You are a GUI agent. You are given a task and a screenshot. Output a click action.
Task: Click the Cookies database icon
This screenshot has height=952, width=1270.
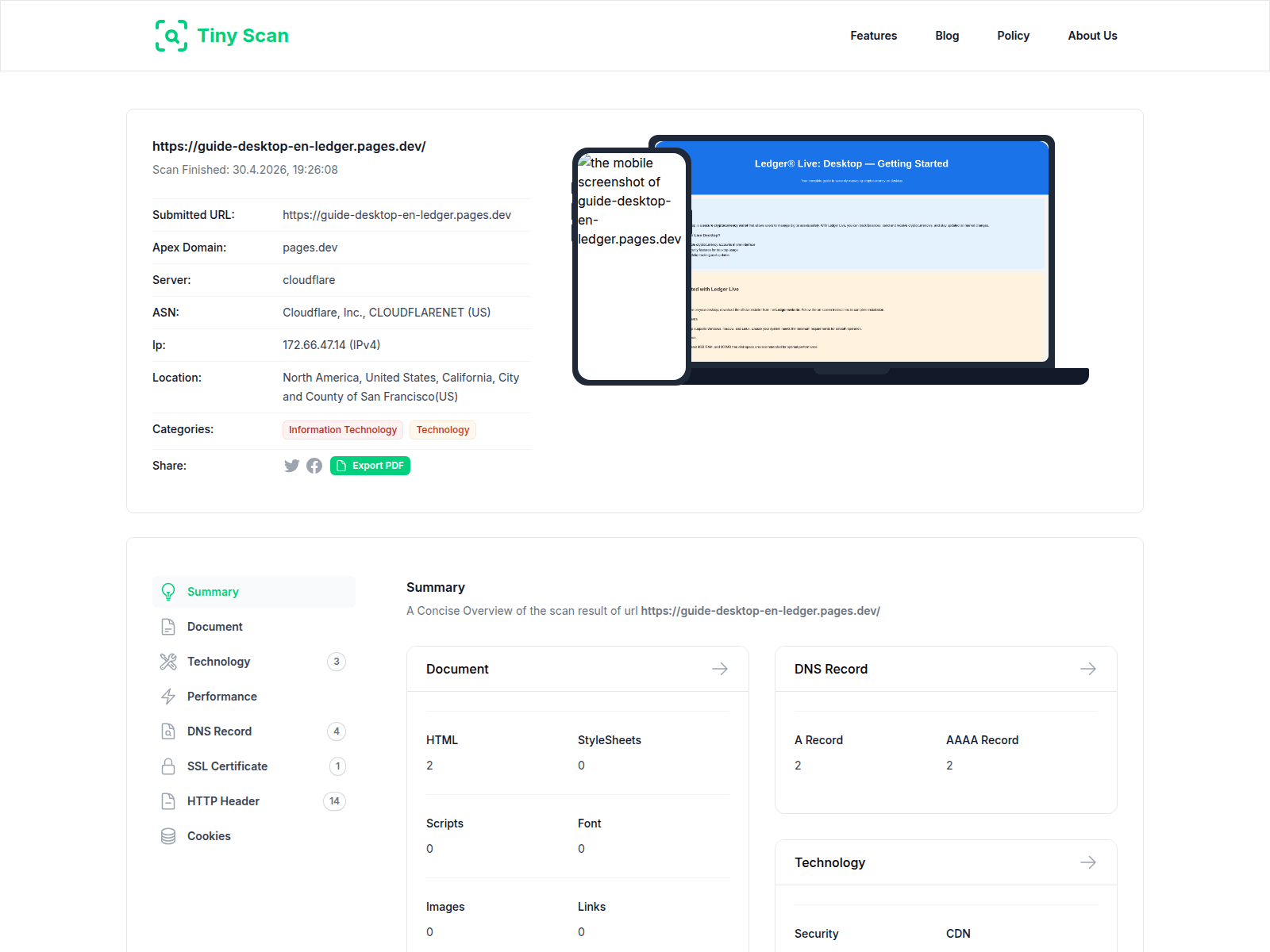coord(168,836)
